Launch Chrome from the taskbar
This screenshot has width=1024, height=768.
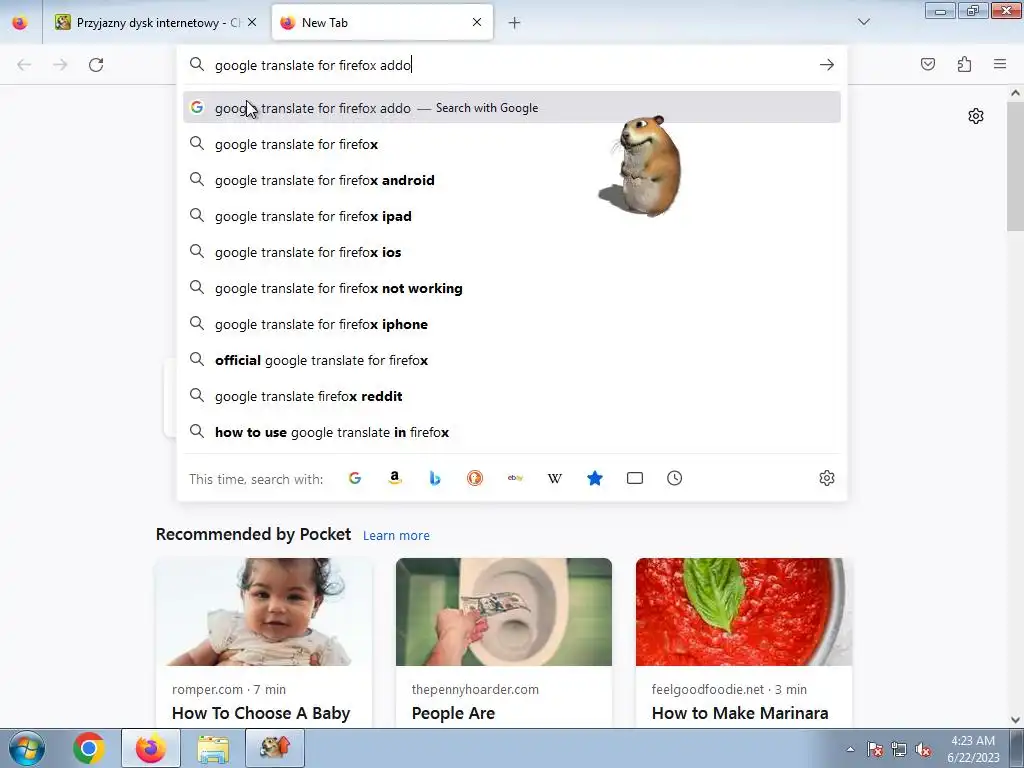pos(89,748)
